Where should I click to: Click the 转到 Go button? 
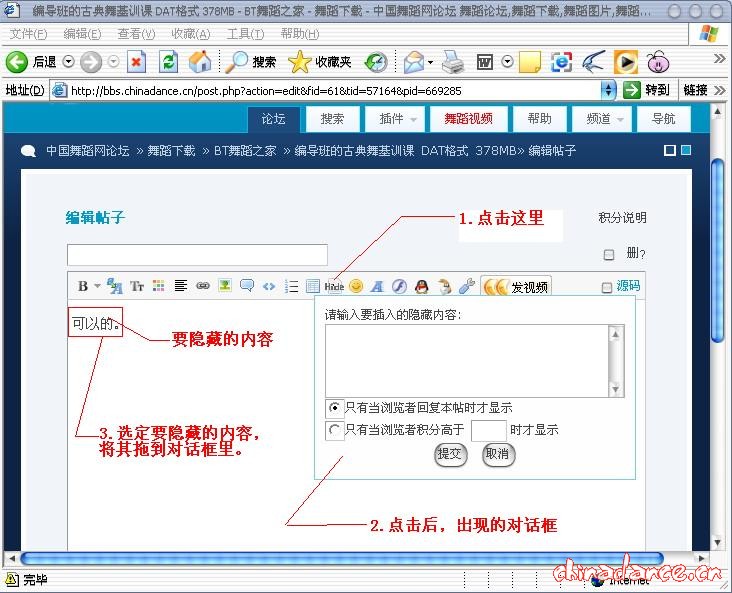[647, 90]
